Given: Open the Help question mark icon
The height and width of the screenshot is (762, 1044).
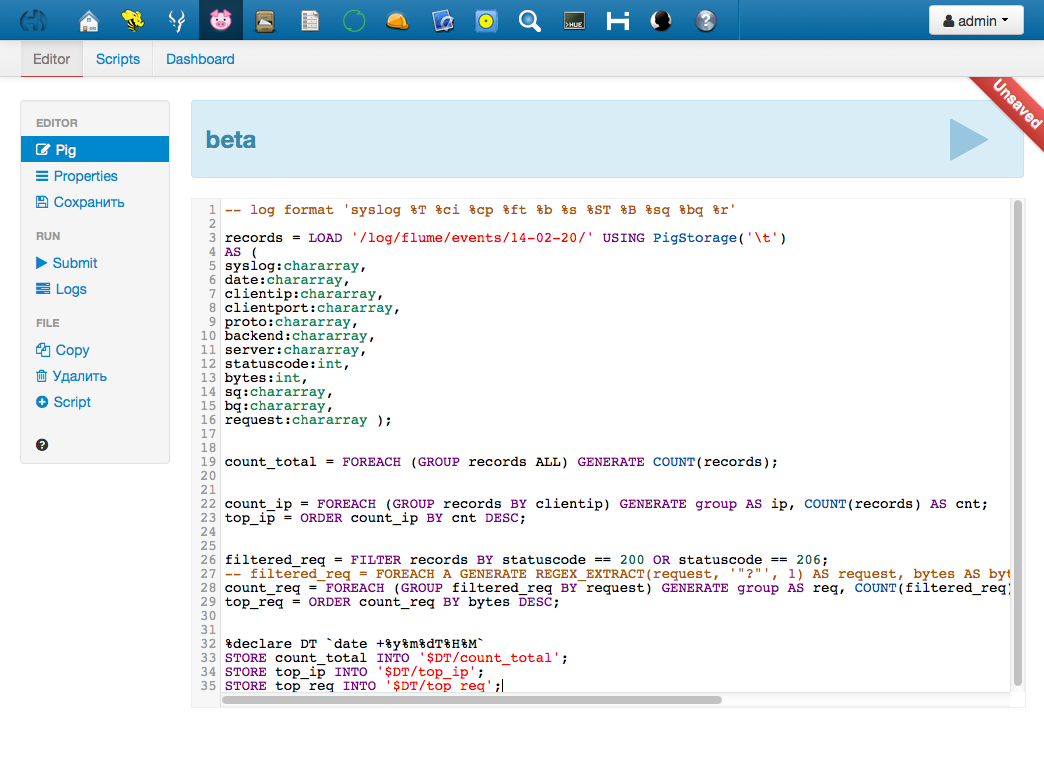Looking at the screenshot, I should click(x=706, y=21).
